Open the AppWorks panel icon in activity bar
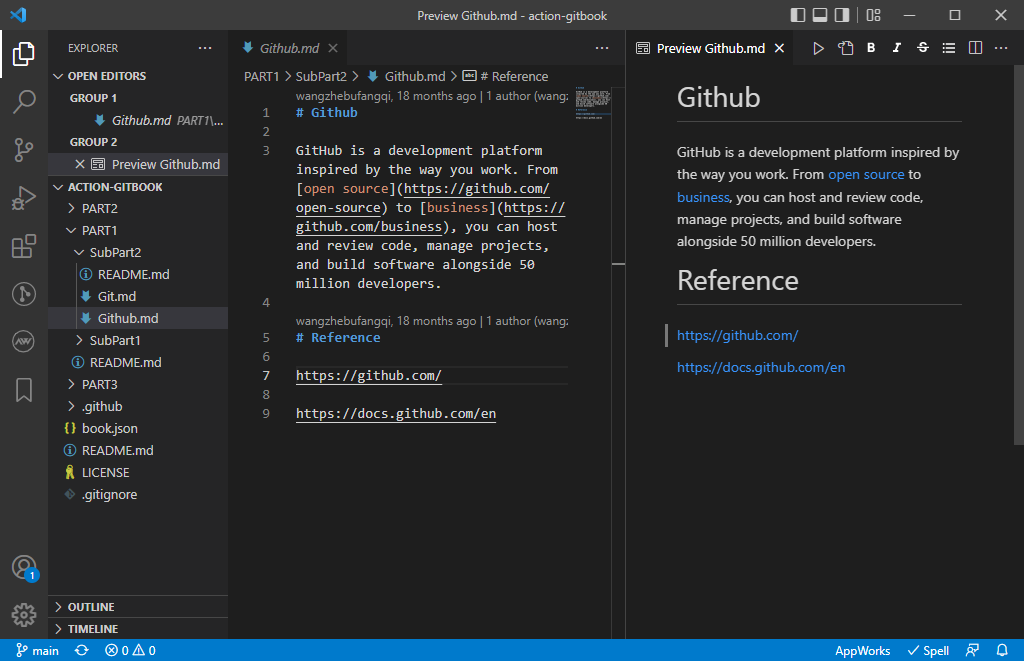1024x661 pixels. point(24,342)
